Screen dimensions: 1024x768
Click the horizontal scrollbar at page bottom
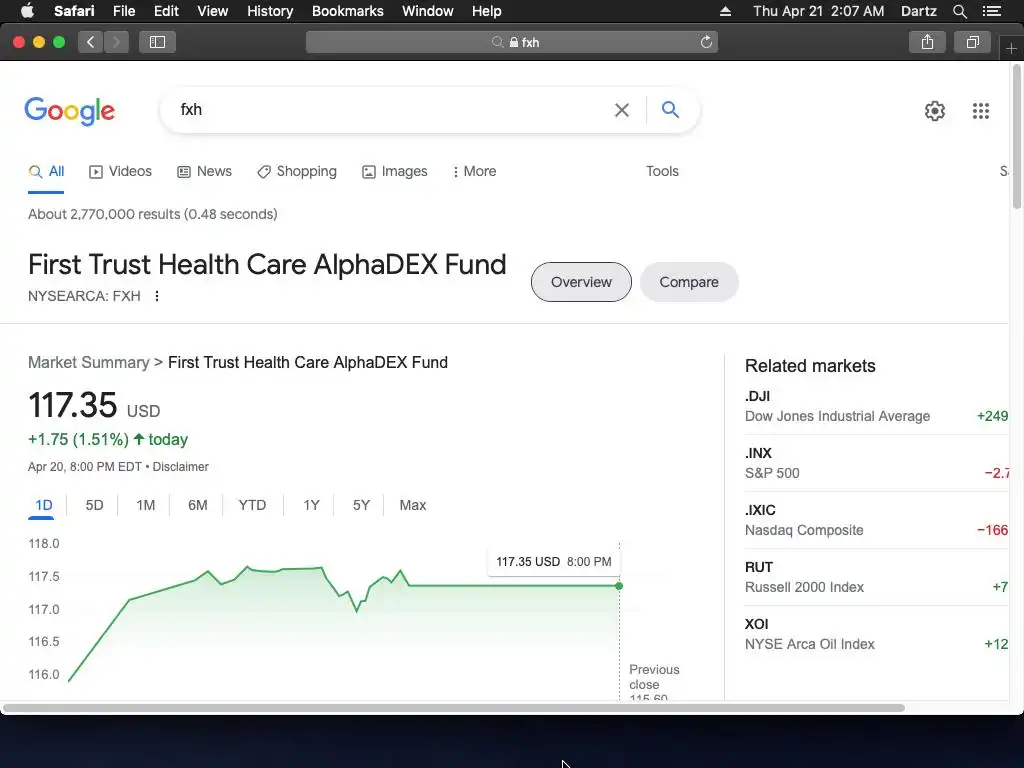454,708
